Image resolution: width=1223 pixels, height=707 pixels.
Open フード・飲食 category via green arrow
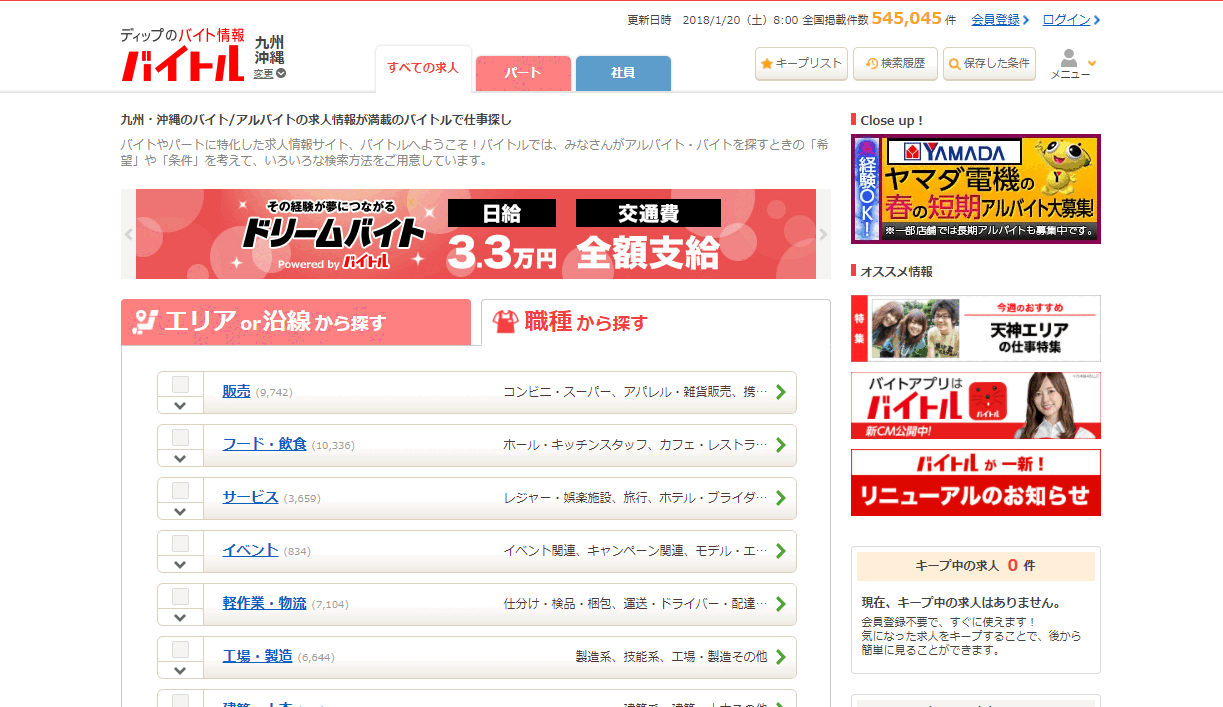point(780,445)
